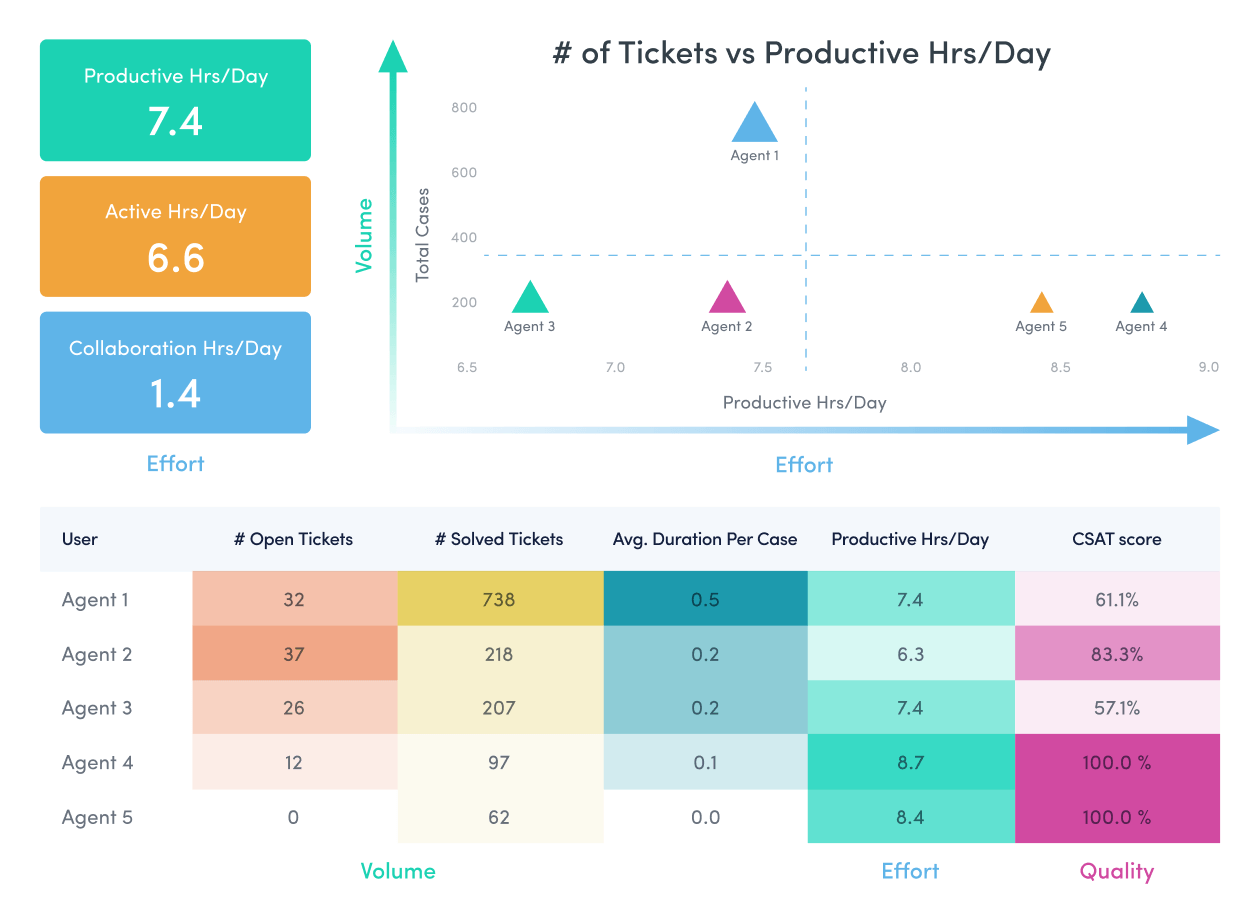Click Agent 1's 738 solved tickets cell

pos(499,600)
